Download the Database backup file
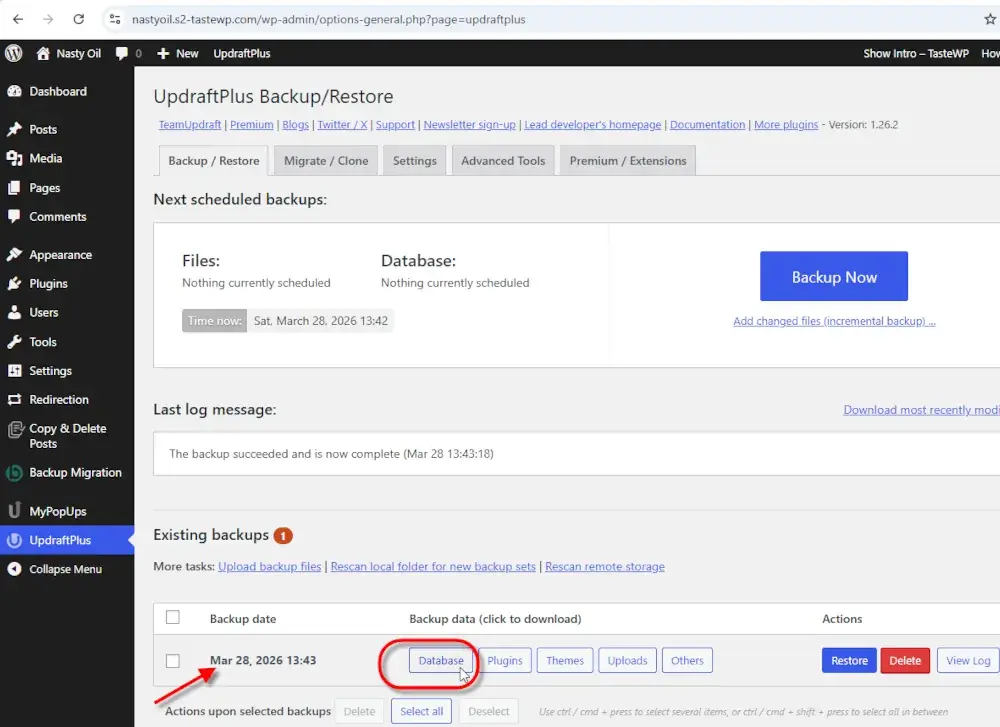Screen dimensions: 1000x727 (441, 660)
